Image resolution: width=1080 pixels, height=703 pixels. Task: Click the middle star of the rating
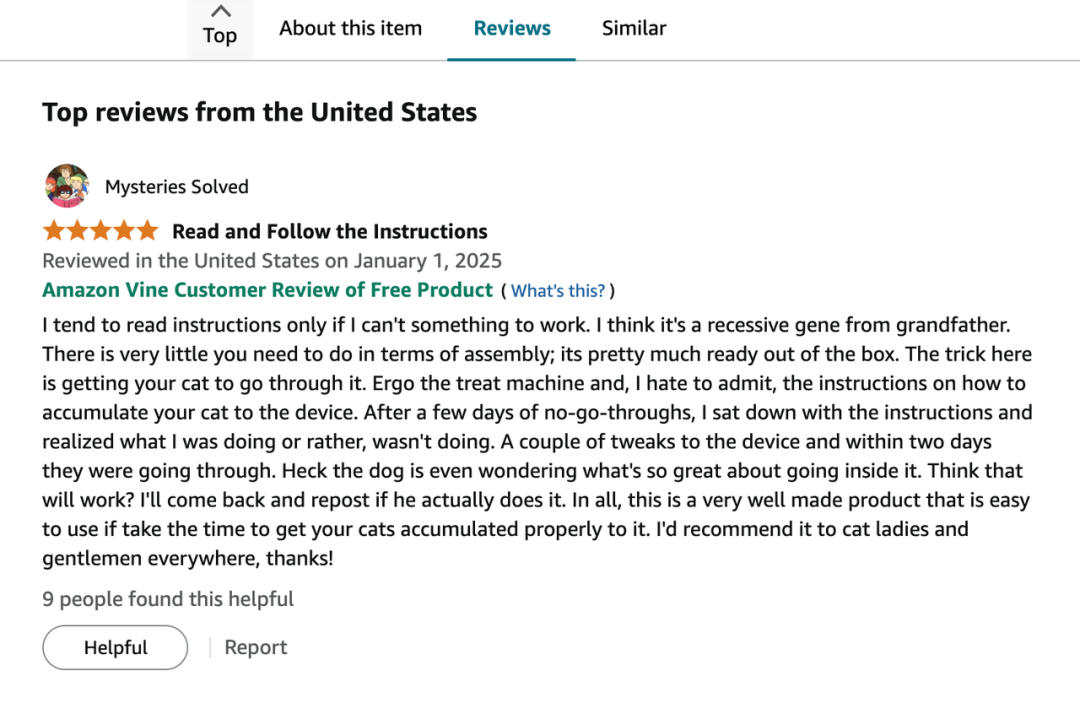point(101,231)
